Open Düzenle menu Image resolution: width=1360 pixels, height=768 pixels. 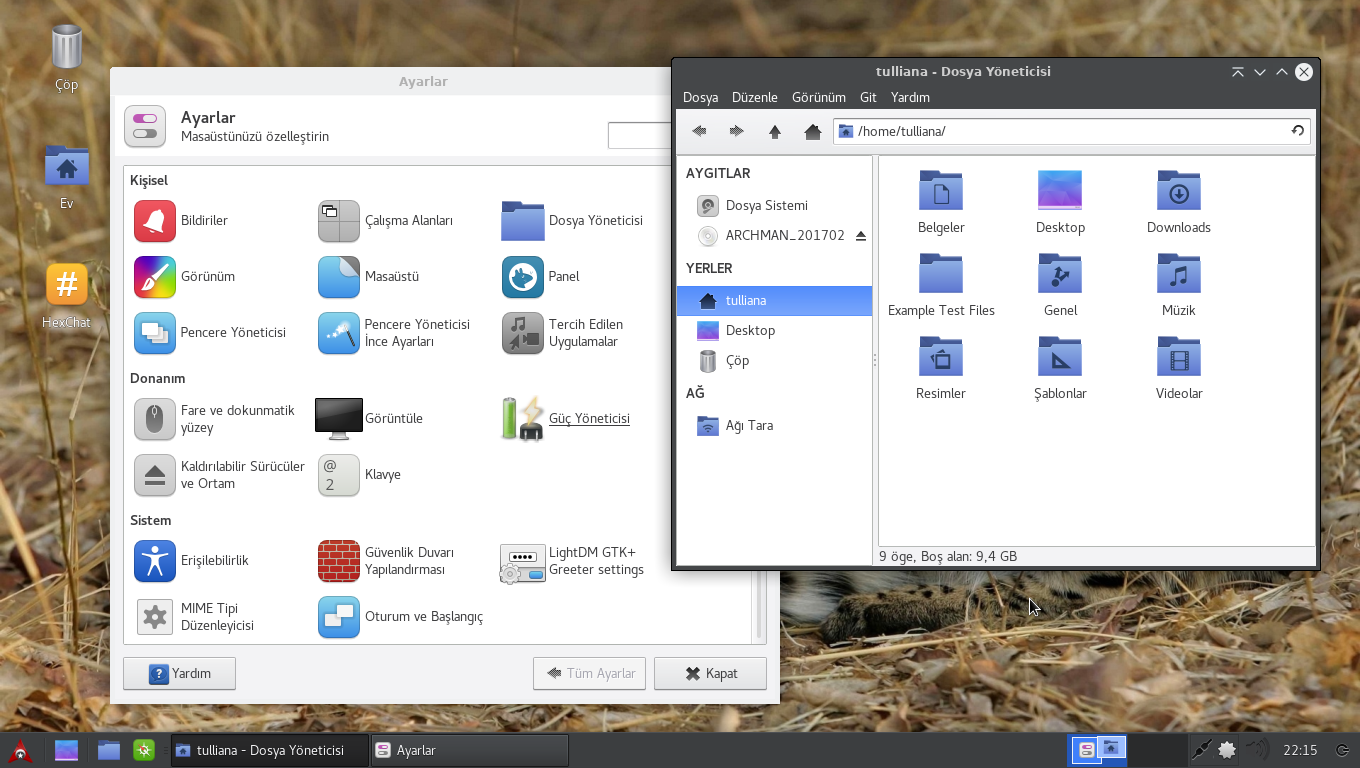(x=755, y=97)
